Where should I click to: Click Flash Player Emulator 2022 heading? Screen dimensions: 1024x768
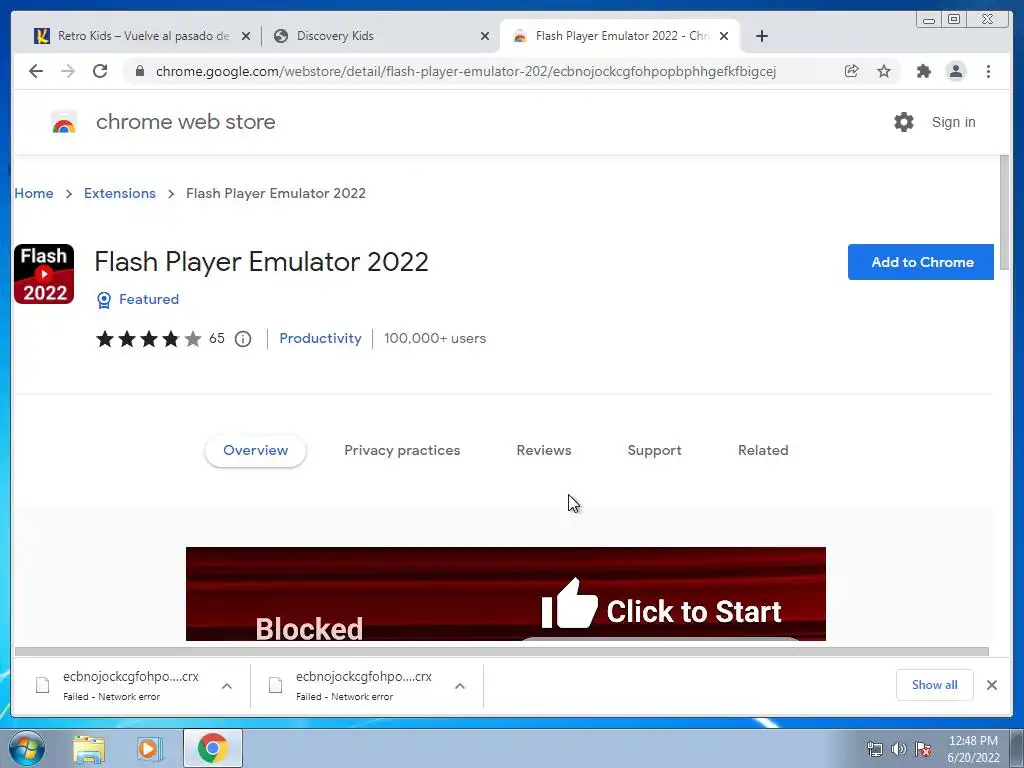(261, 262)
